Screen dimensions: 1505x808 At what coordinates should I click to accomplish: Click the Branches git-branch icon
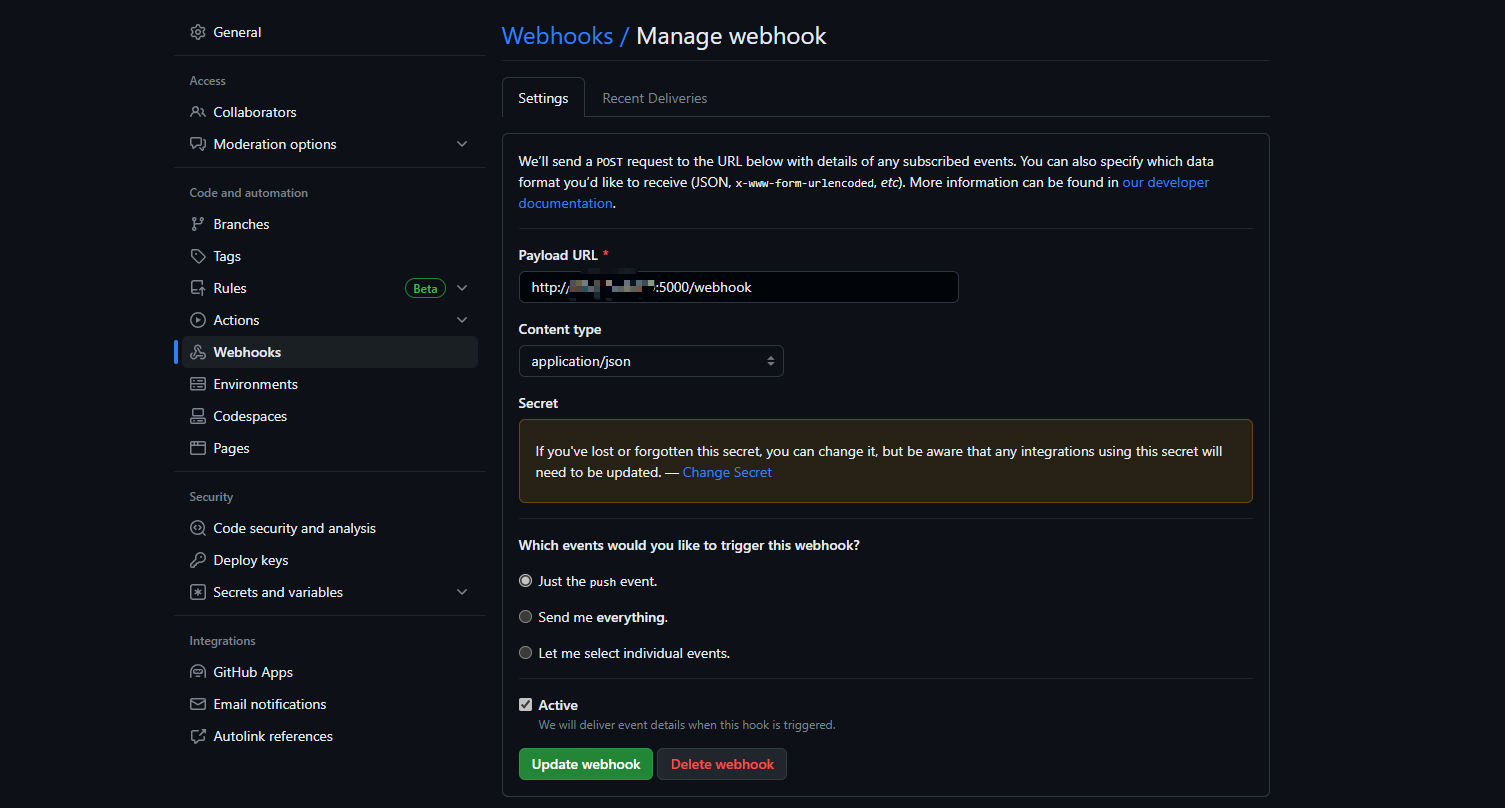point(198,224)
